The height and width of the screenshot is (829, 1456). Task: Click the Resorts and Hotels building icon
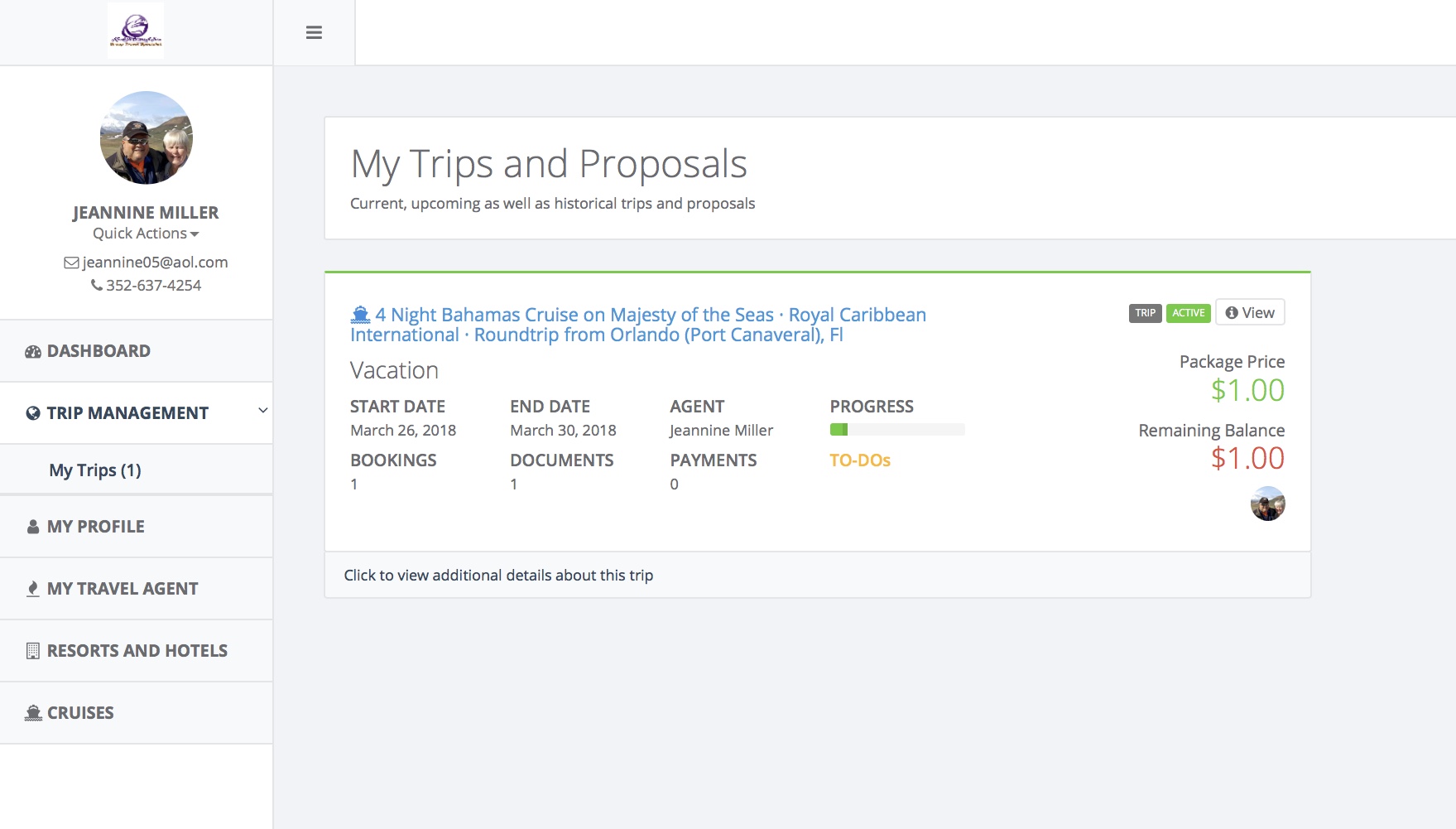point(33,651)
